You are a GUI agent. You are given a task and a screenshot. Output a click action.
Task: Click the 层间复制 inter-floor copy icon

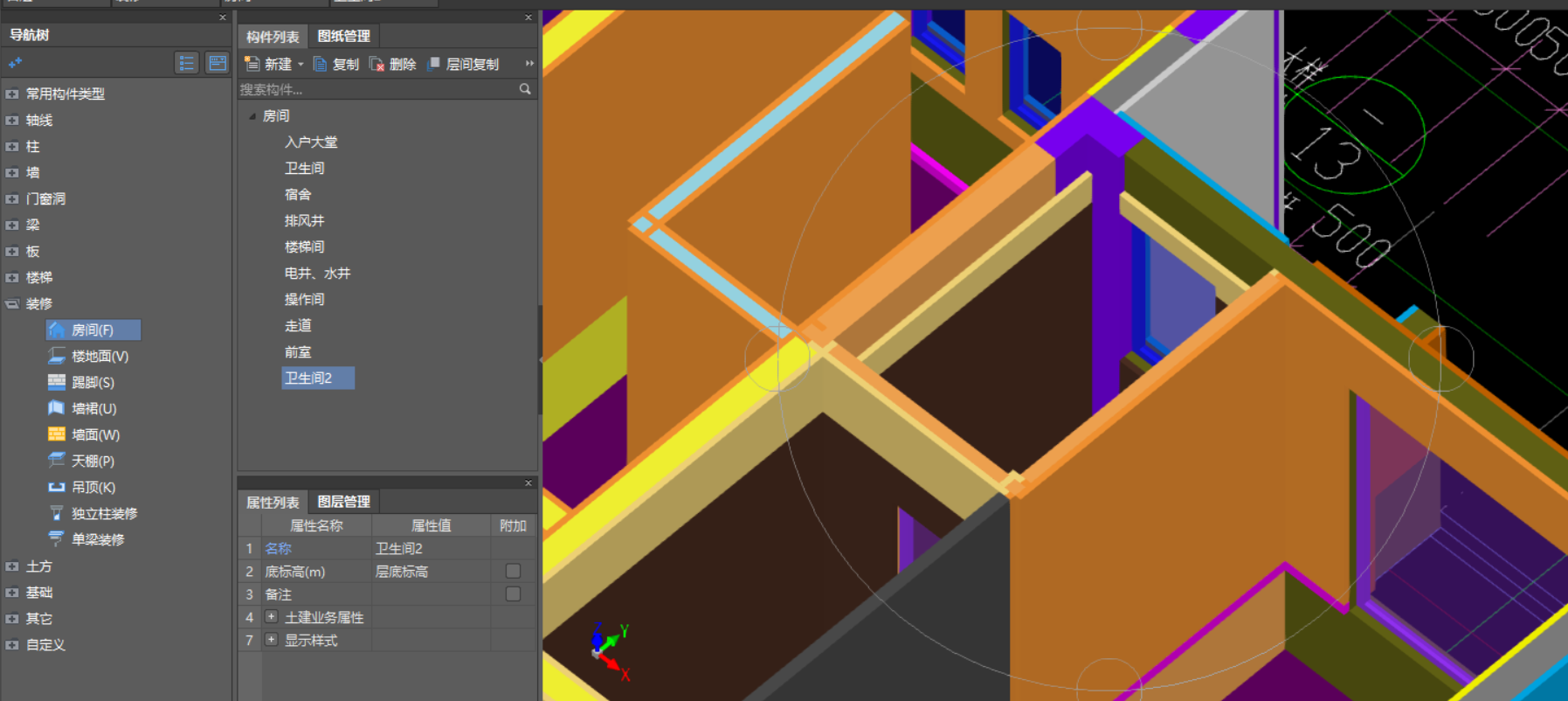pos(433,64)
